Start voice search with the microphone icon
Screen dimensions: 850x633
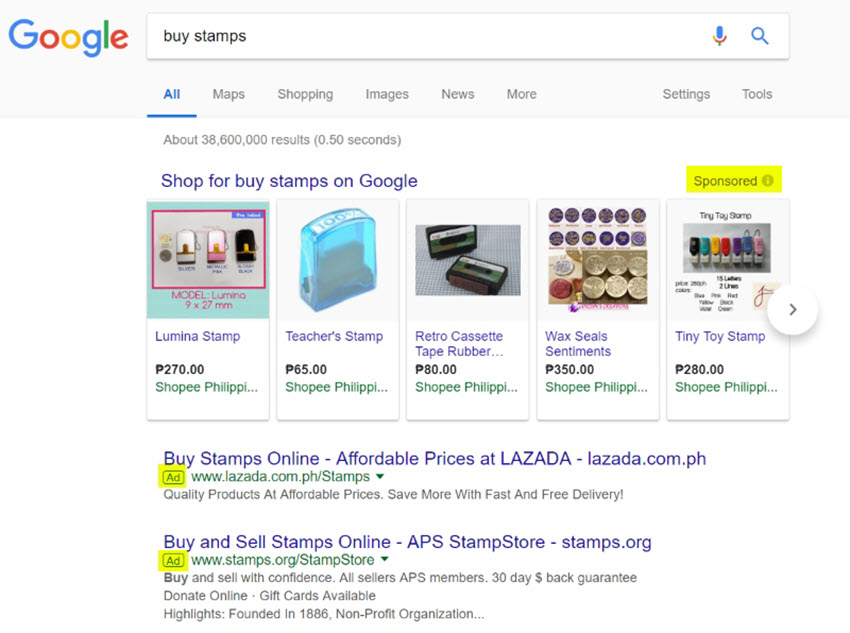[x=719, y=36]
